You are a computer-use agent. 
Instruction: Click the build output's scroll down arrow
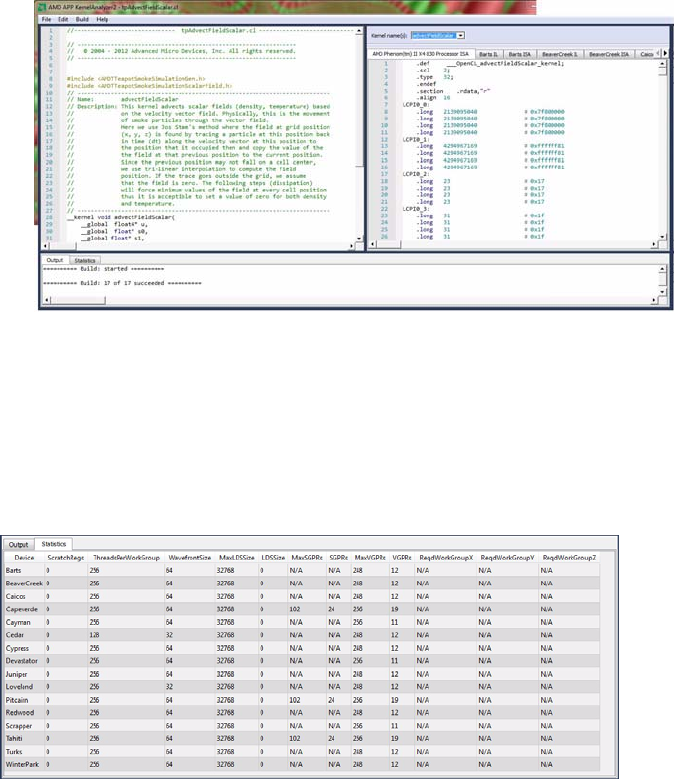(x=663, y=292)
